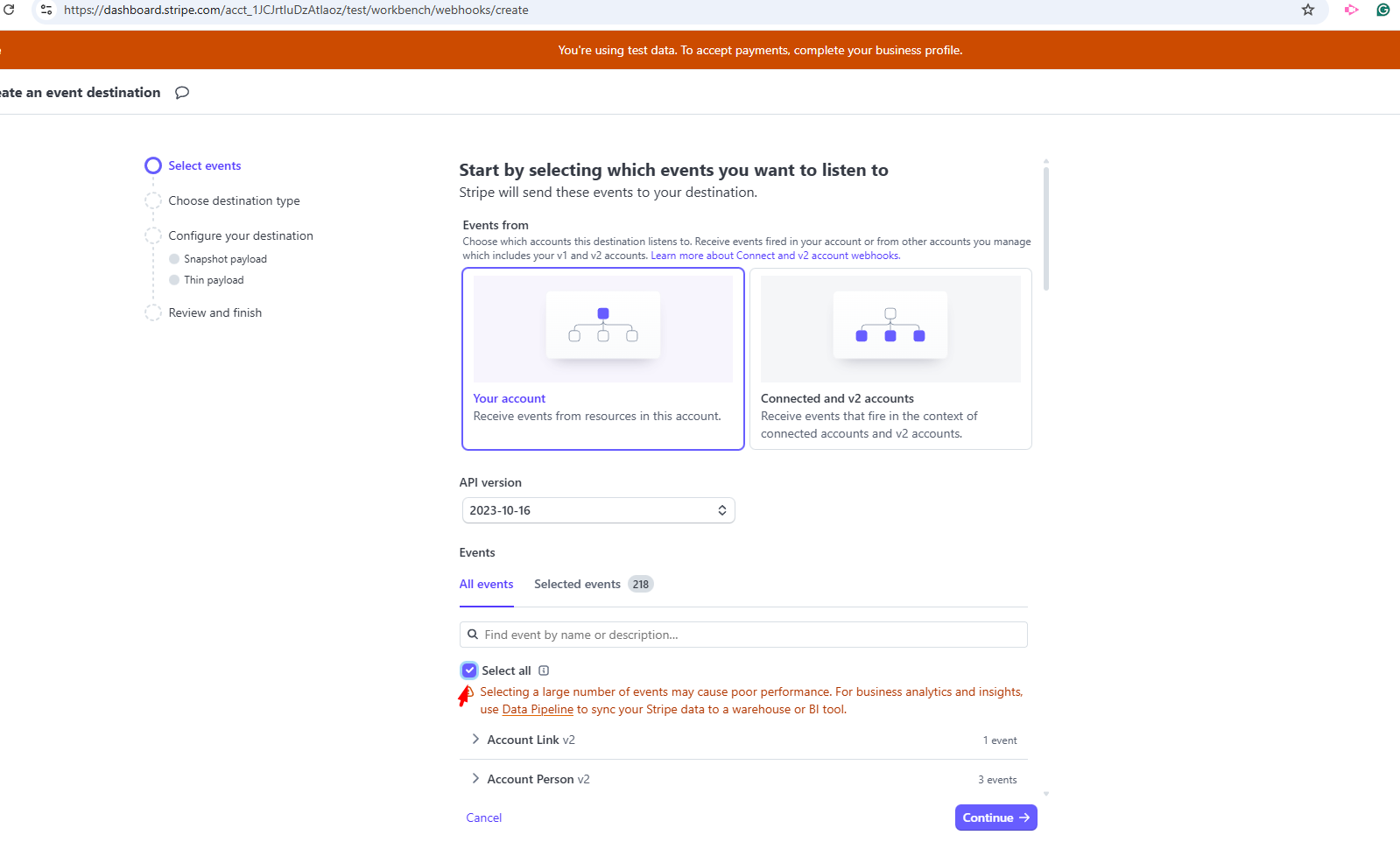Expand the Account Person v2 group

tap(475, 779)
